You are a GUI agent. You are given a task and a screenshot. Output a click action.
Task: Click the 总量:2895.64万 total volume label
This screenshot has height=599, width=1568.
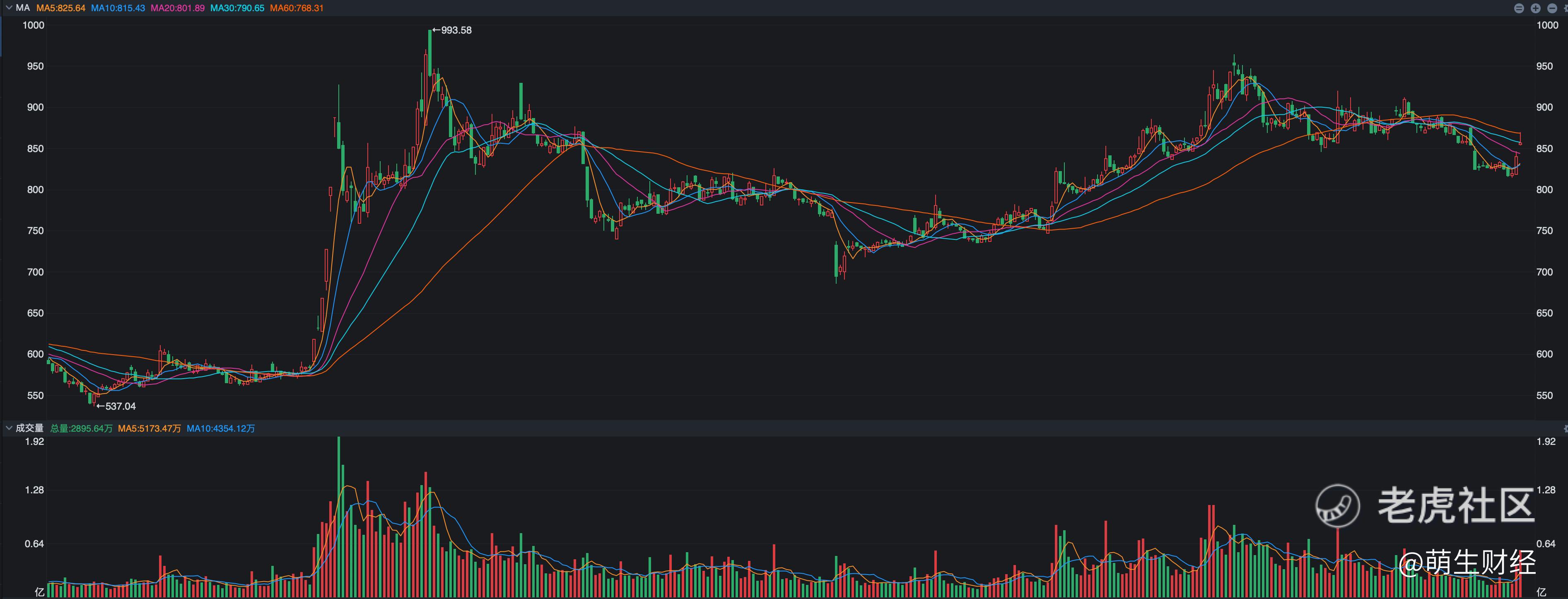[x=81, y=429]
